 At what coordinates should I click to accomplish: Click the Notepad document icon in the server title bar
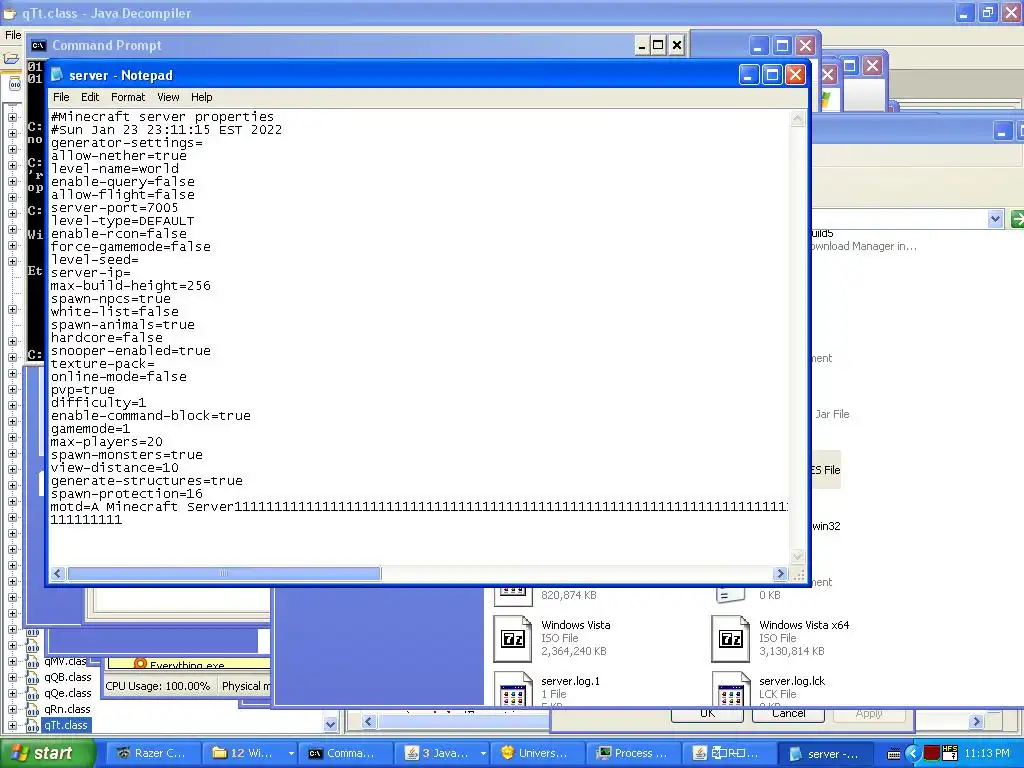pyautogui.click(x=57, y=74)
